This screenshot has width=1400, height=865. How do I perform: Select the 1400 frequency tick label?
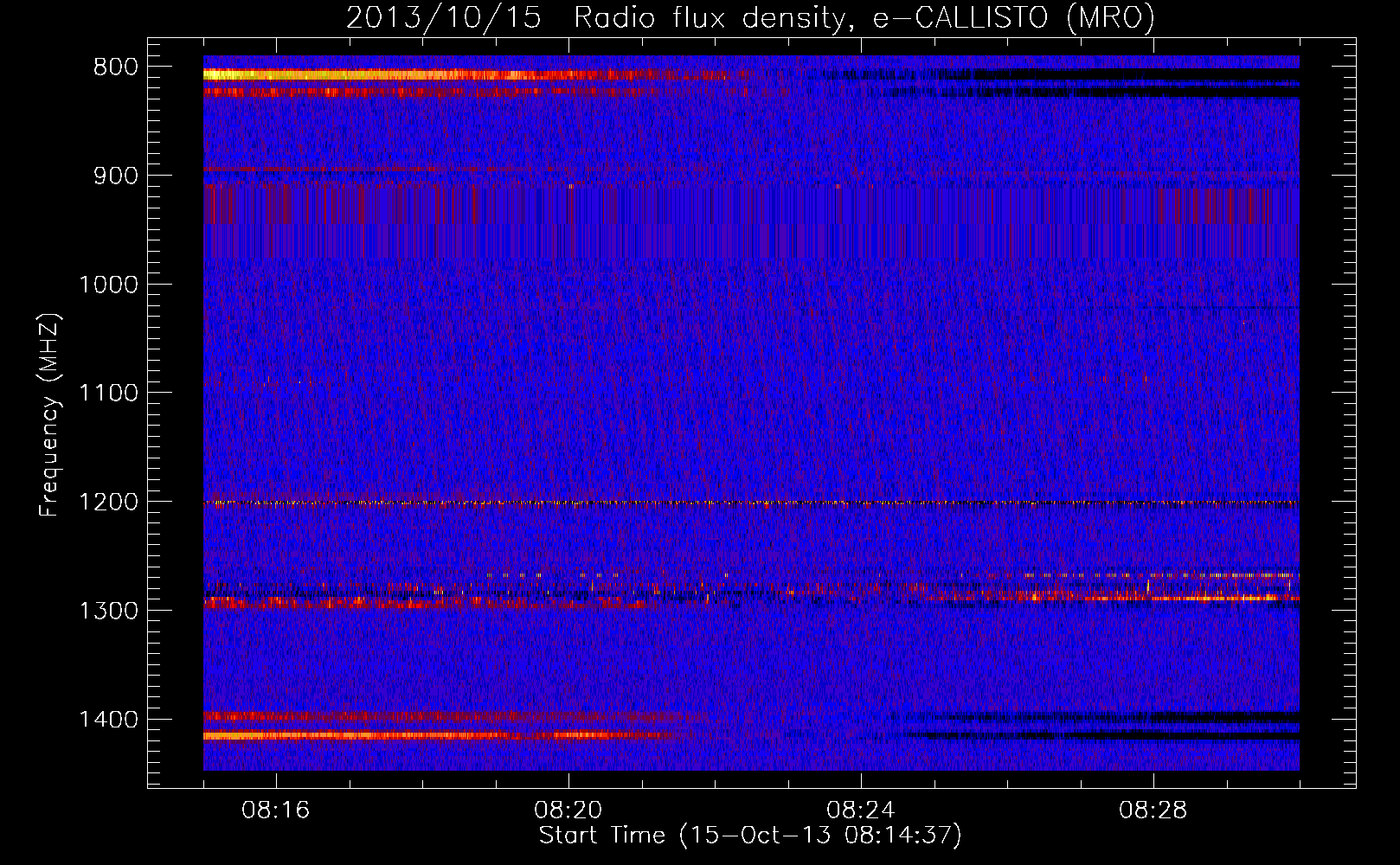coord(109,720)
